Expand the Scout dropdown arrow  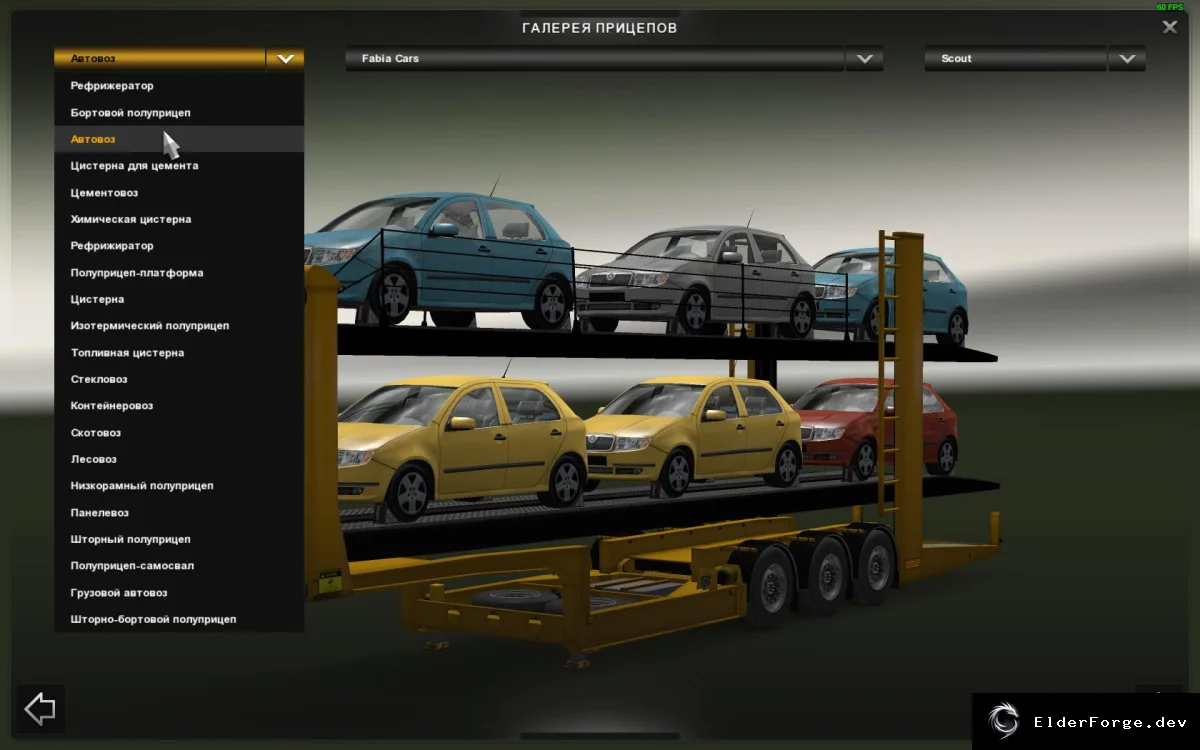1127,59
